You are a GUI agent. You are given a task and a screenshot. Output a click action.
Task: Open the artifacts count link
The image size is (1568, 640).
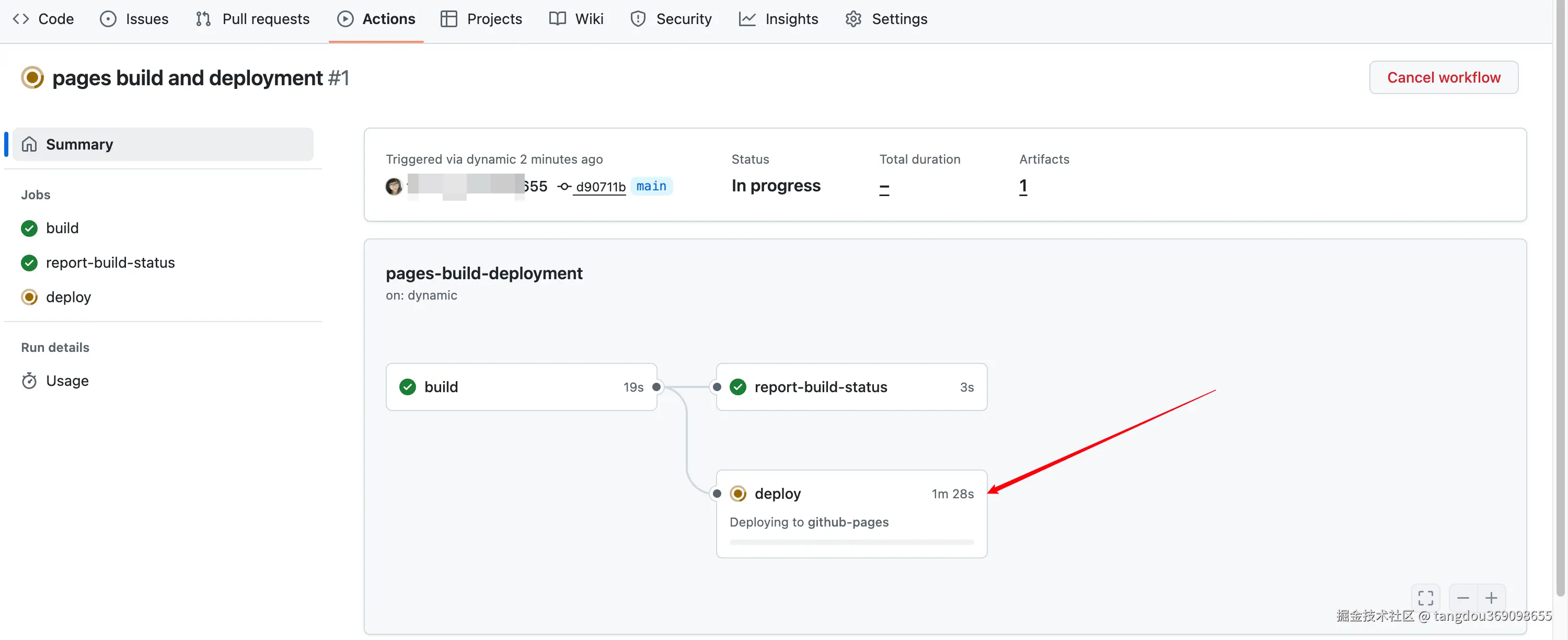click(x=1023, y=186)
